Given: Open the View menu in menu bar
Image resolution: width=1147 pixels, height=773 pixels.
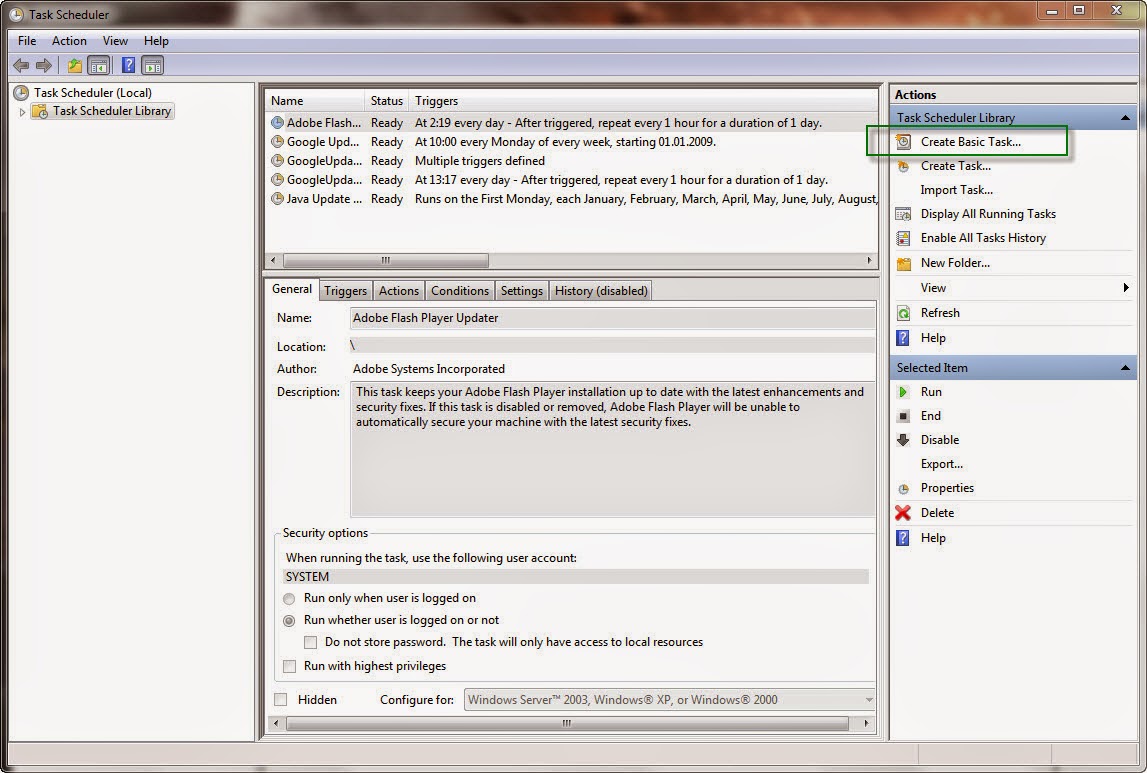Looking at the screenshot, I should pos(116,41).
